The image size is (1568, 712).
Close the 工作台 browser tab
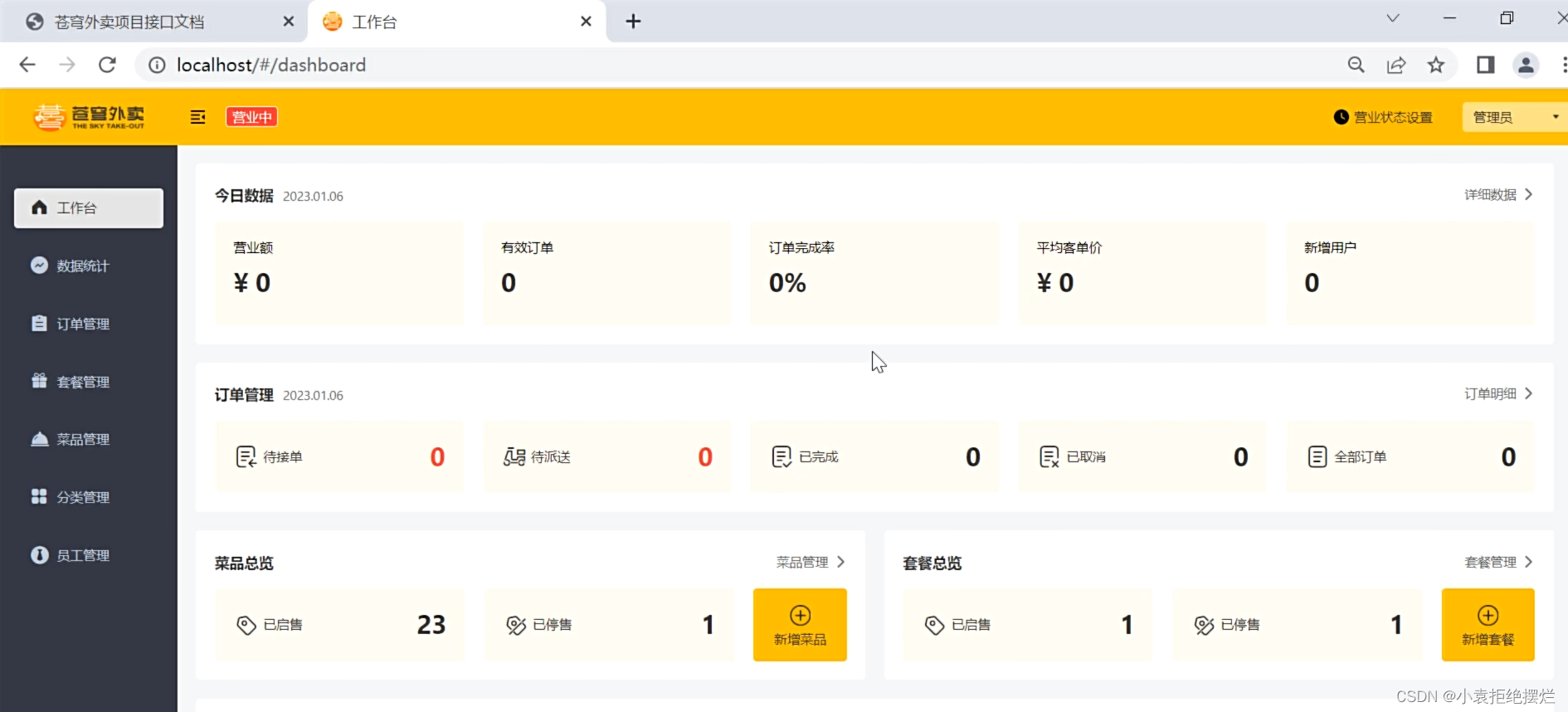[586, 22]
